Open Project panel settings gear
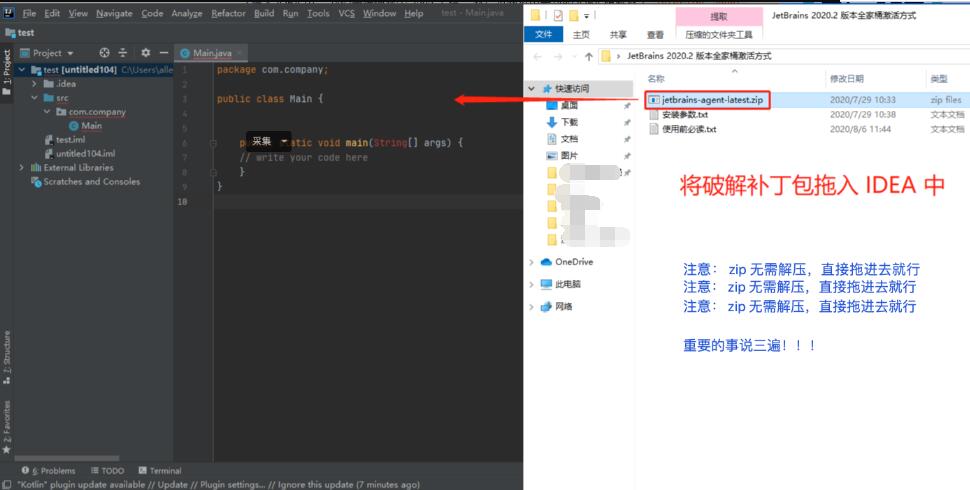 coord(145,53)
